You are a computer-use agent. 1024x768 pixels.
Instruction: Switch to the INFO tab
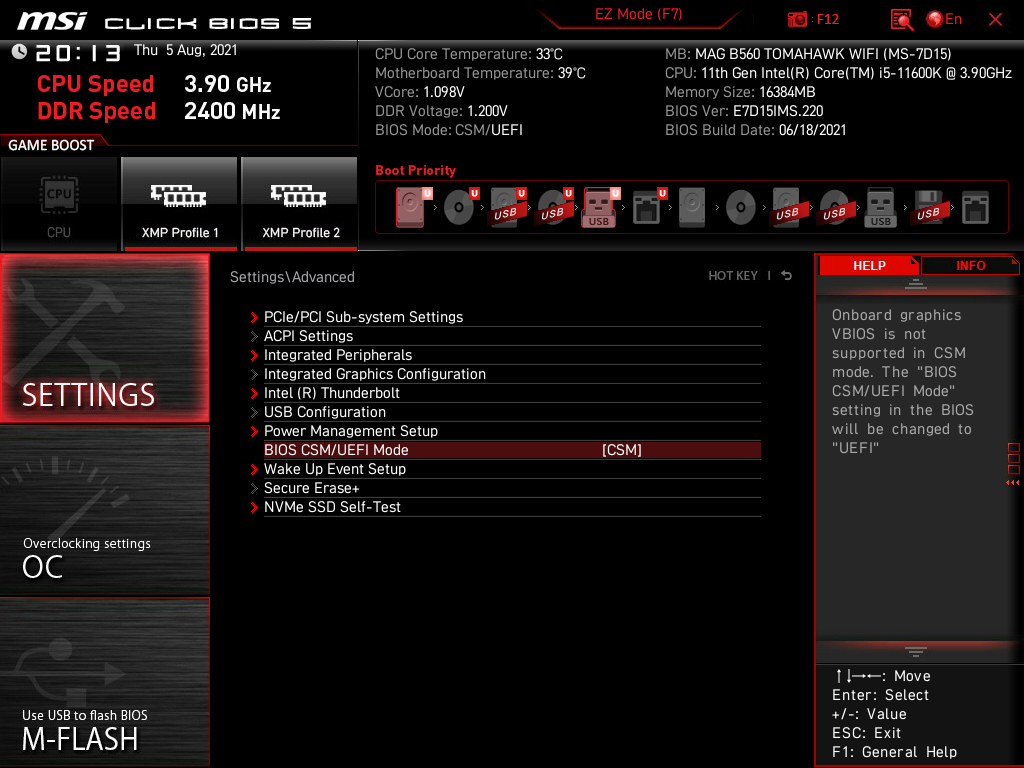[970, 265]
